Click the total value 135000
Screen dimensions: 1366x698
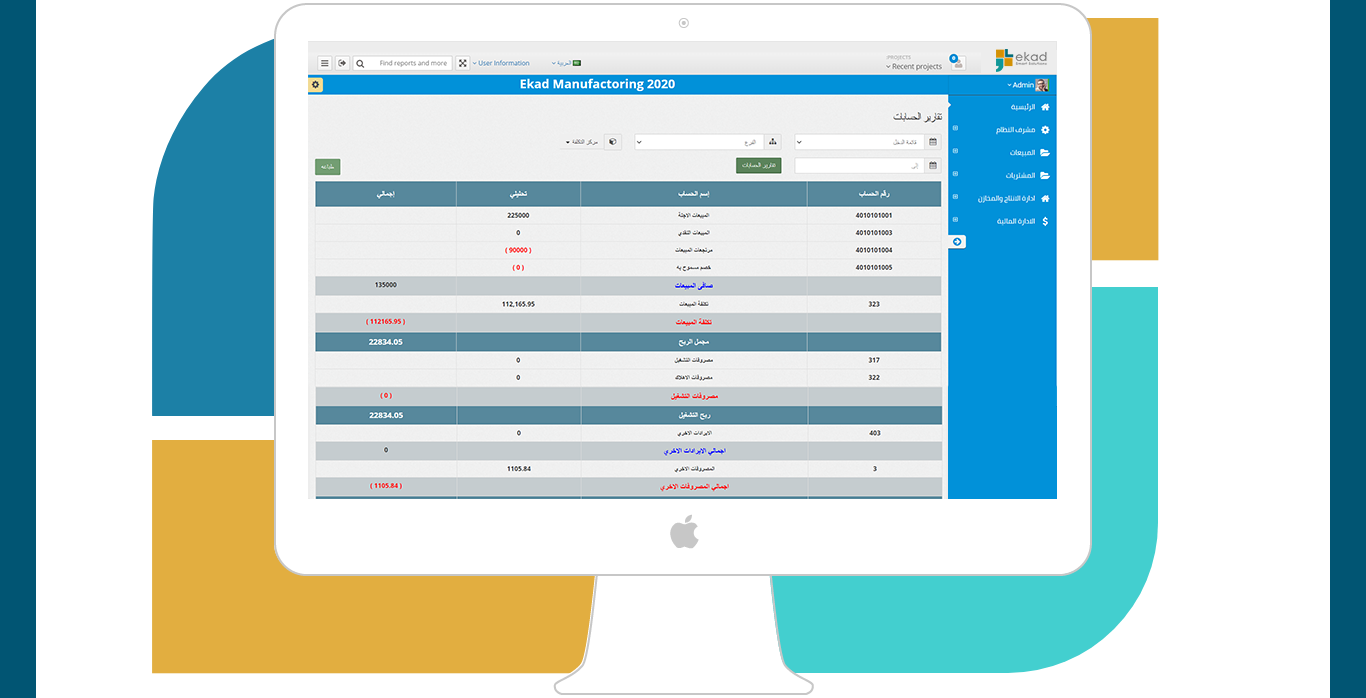pos(386,285)
